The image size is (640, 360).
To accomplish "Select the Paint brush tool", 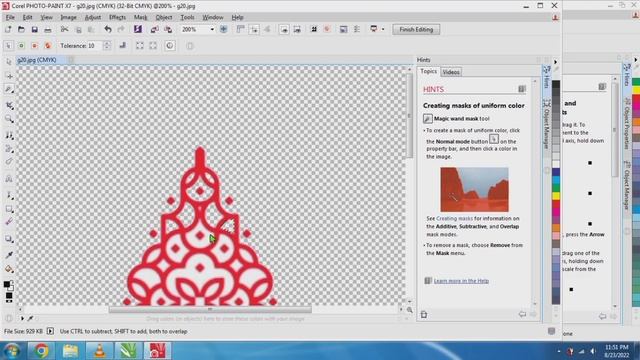I will (9, 222).
